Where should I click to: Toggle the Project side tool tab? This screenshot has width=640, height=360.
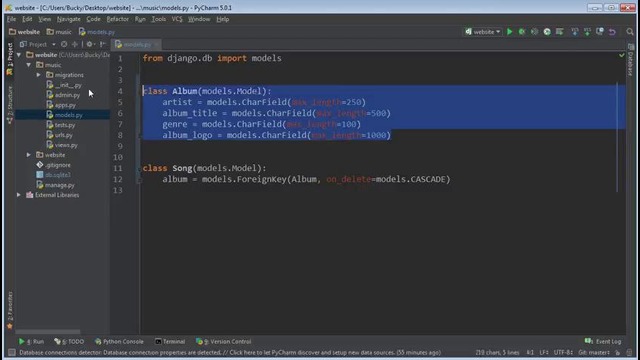[x=10, y=59]
